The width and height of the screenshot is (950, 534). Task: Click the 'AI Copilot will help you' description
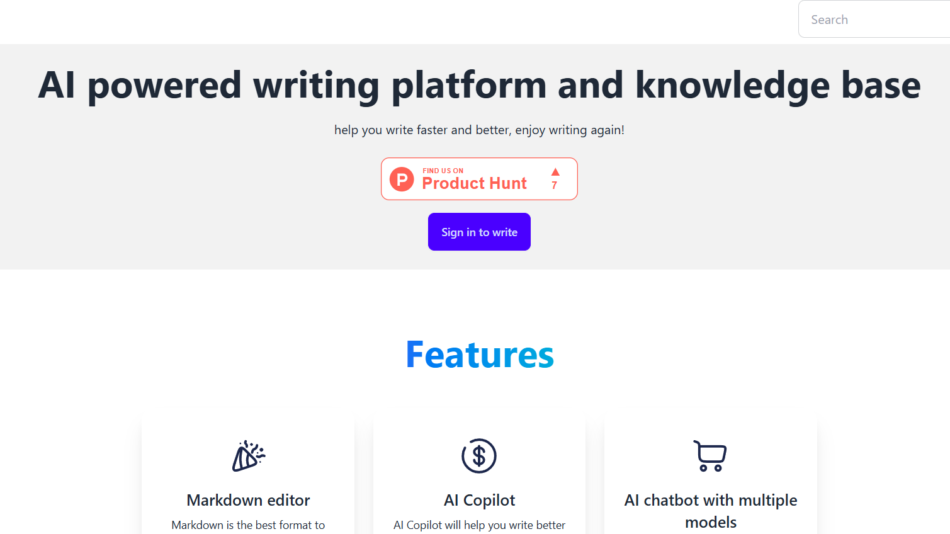click(479, 525)
